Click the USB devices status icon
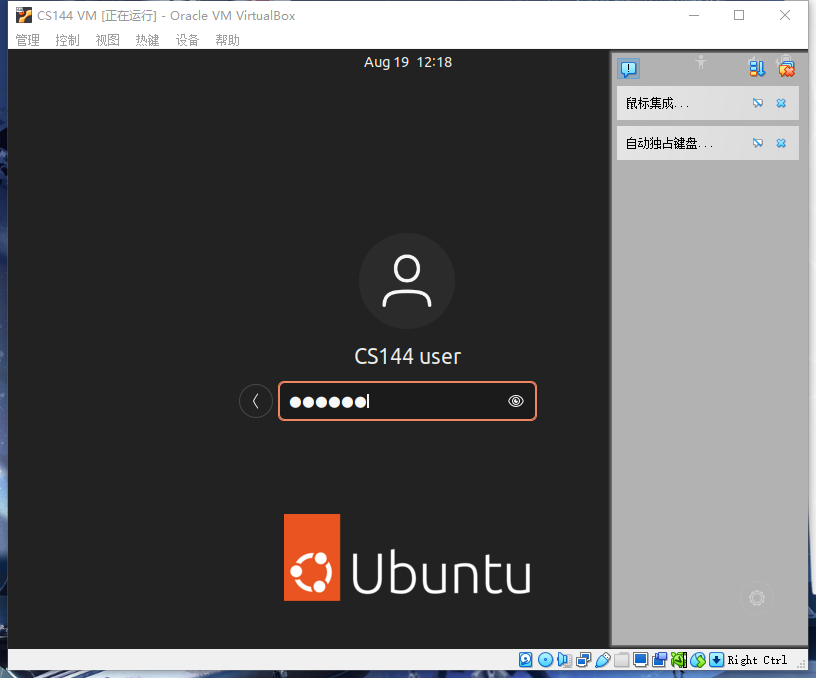The image size is (816, 678). click(603, 660)
